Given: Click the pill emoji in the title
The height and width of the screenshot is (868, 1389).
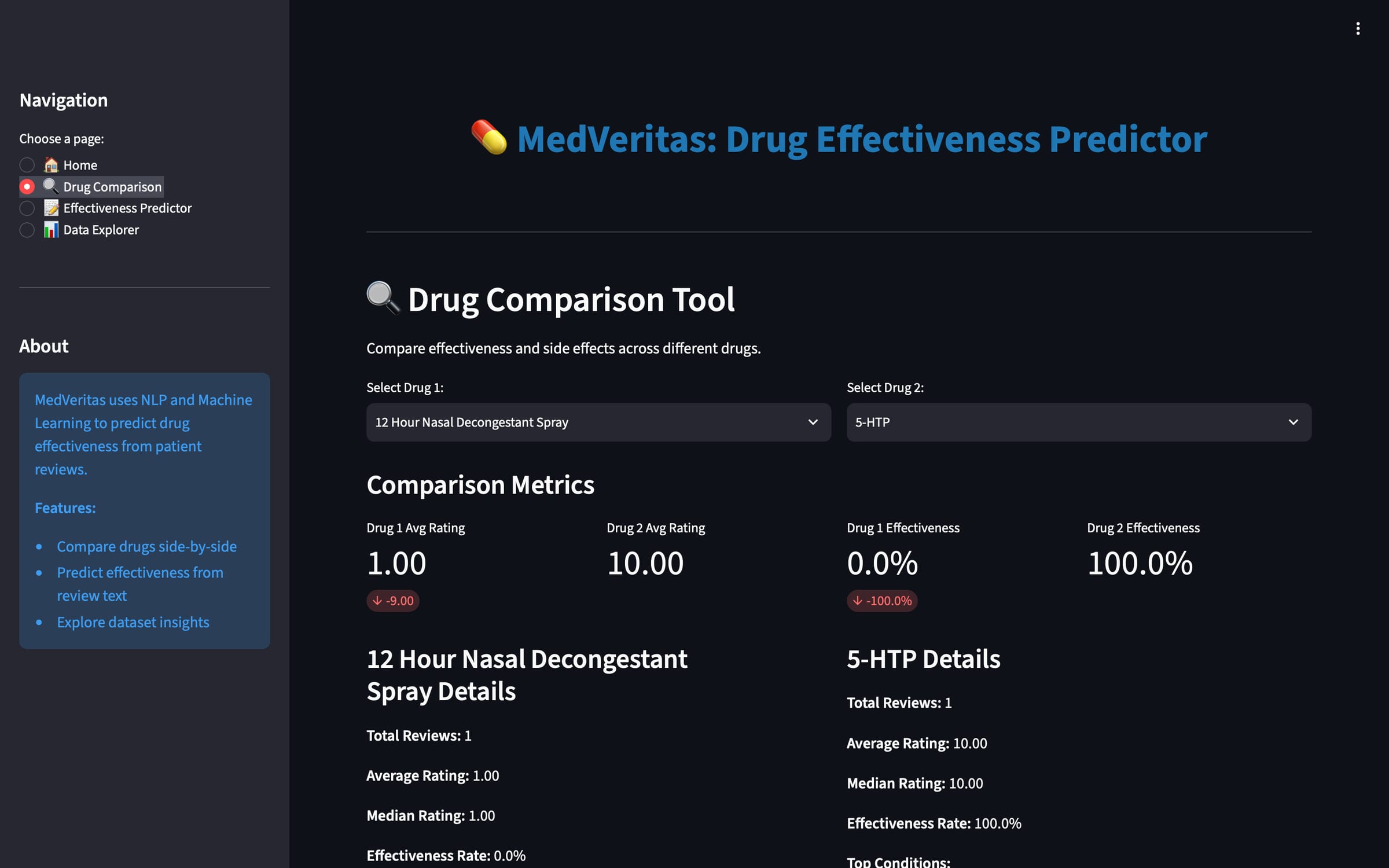Looking at the screenshot, I should [489, 138].
